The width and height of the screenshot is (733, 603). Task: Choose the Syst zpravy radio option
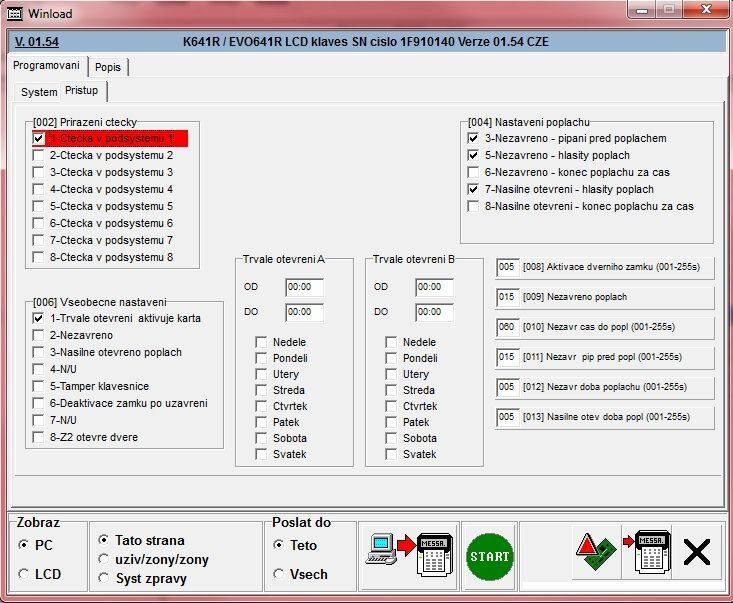click(x=103, y=578)
